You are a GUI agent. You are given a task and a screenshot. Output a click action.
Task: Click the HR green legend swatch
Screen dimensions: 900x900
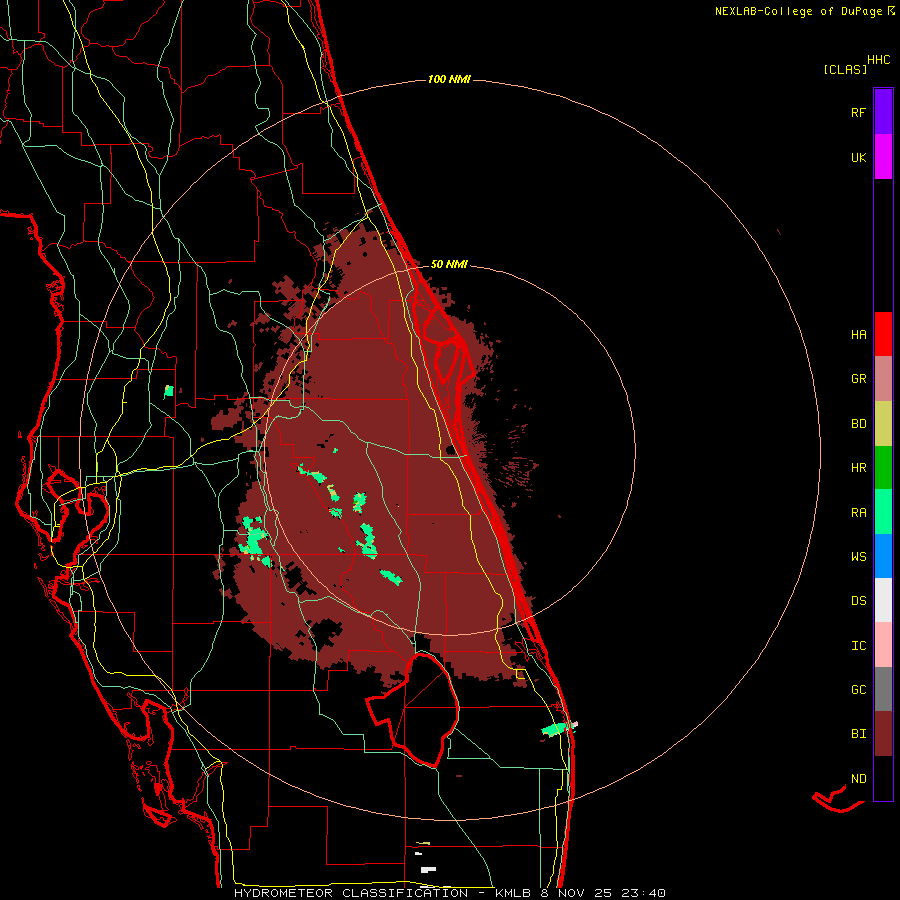(x=883, y=467)
